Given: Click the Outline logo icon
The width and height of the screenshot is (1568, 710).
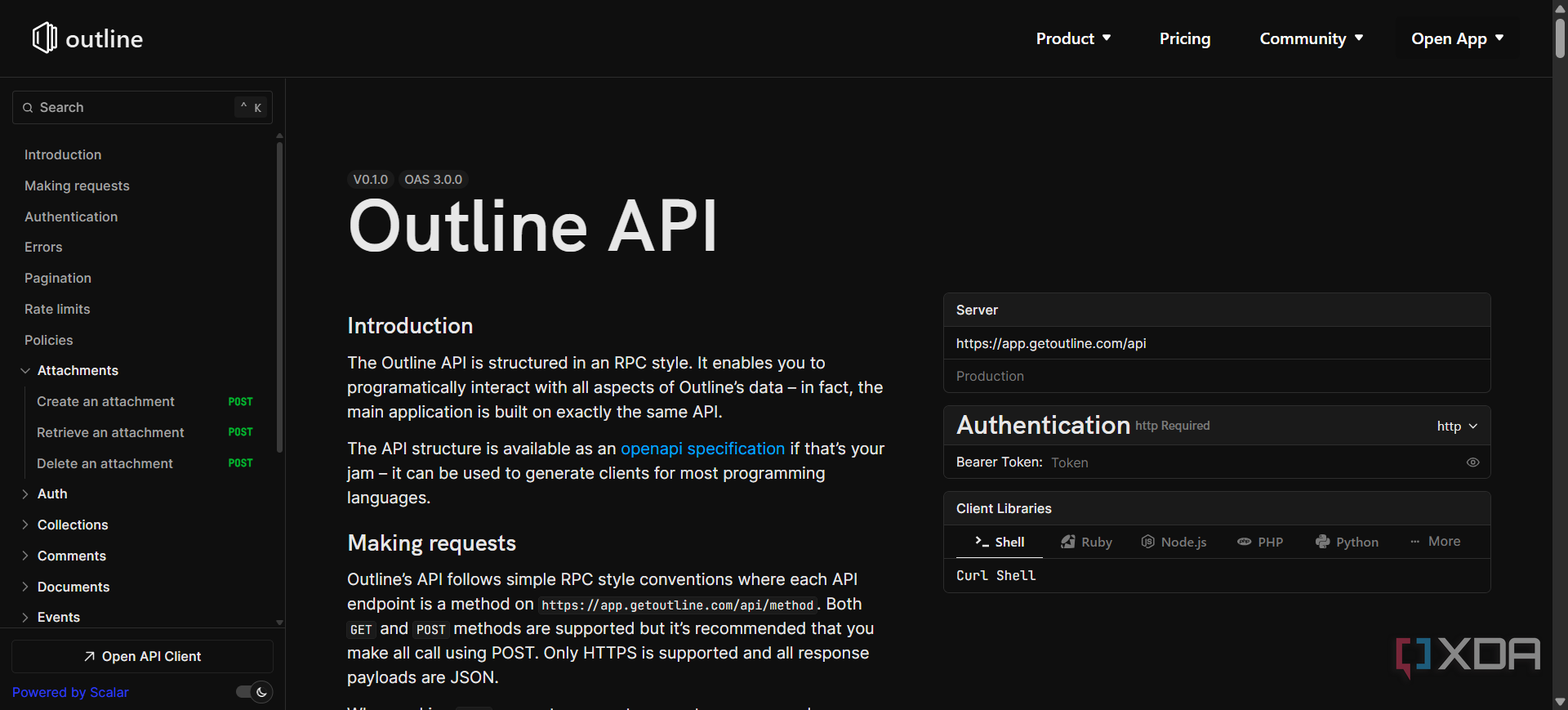Looking at the screenshot, I should pyautogui.click(x=45, y=38).
